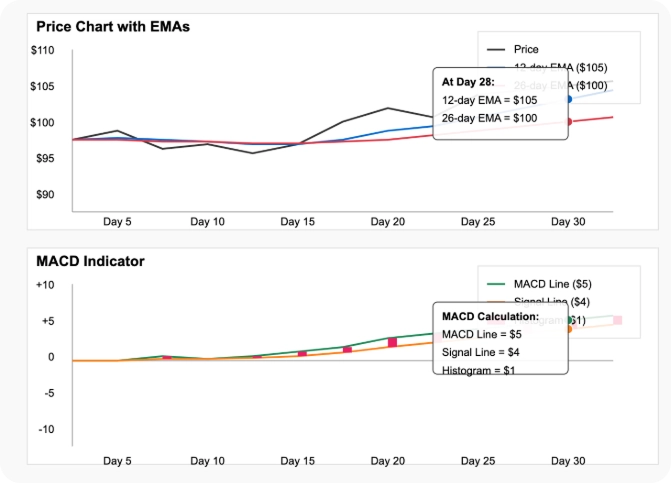
Task: Click the green MACD Line data point
Action: click(570, 320)
